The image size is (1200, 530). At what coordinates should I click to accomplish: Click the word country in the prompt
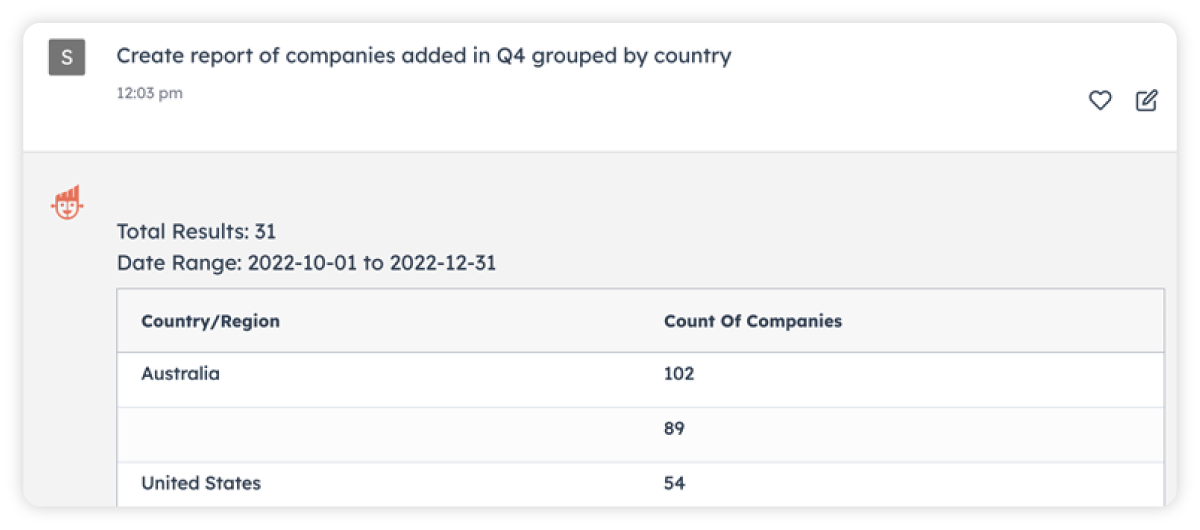tap(692, 56)
